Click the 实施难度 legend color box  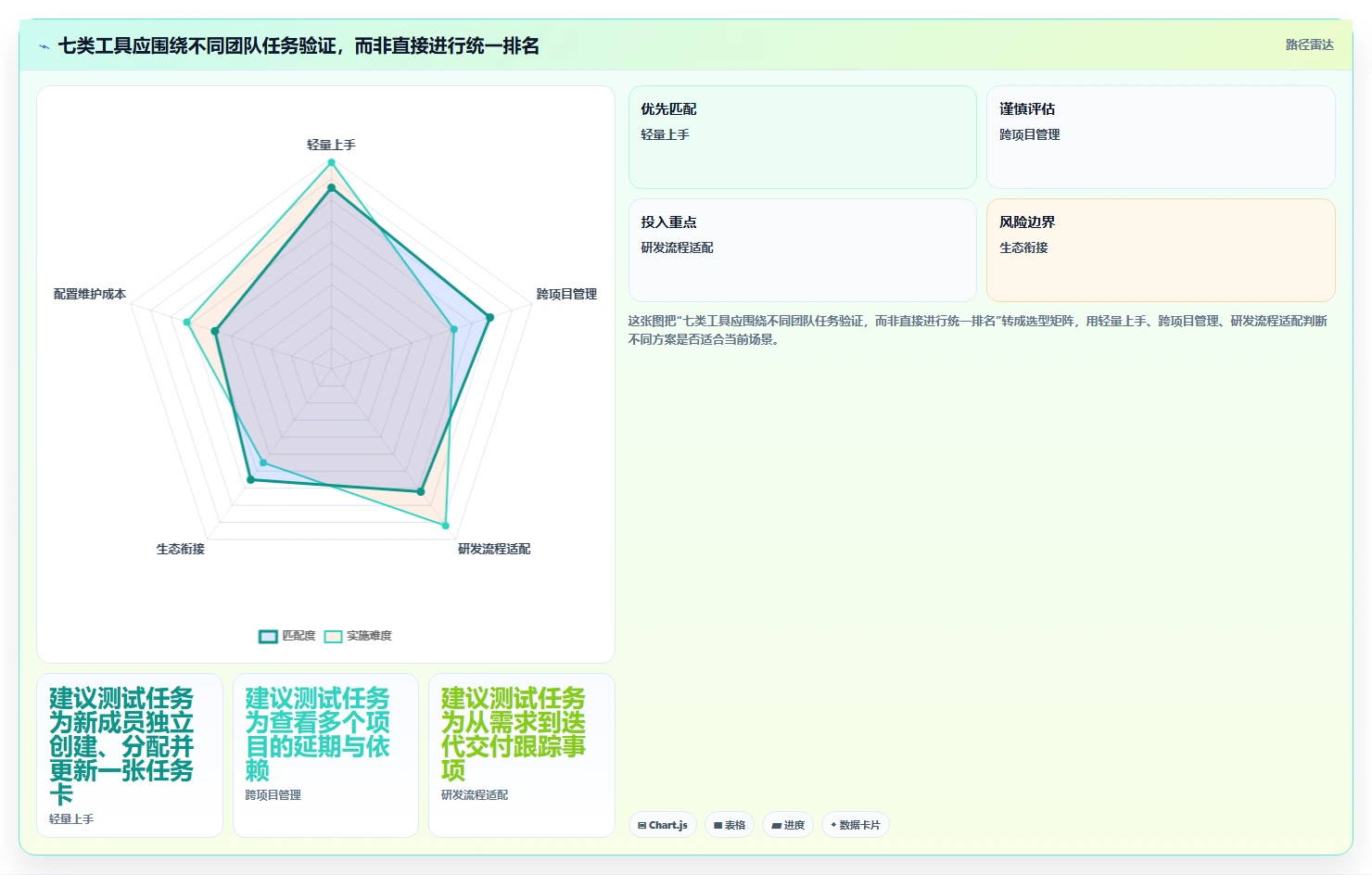pos(333,636)
